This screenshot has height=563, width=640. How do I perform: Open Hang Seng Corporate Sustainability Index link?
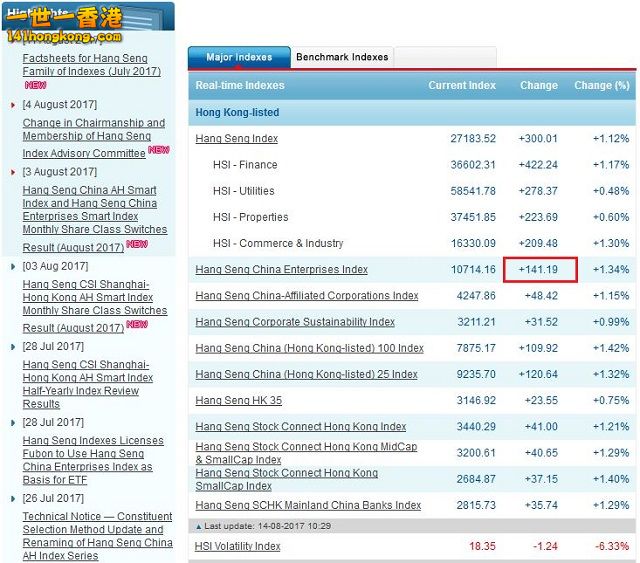[295, 322]
